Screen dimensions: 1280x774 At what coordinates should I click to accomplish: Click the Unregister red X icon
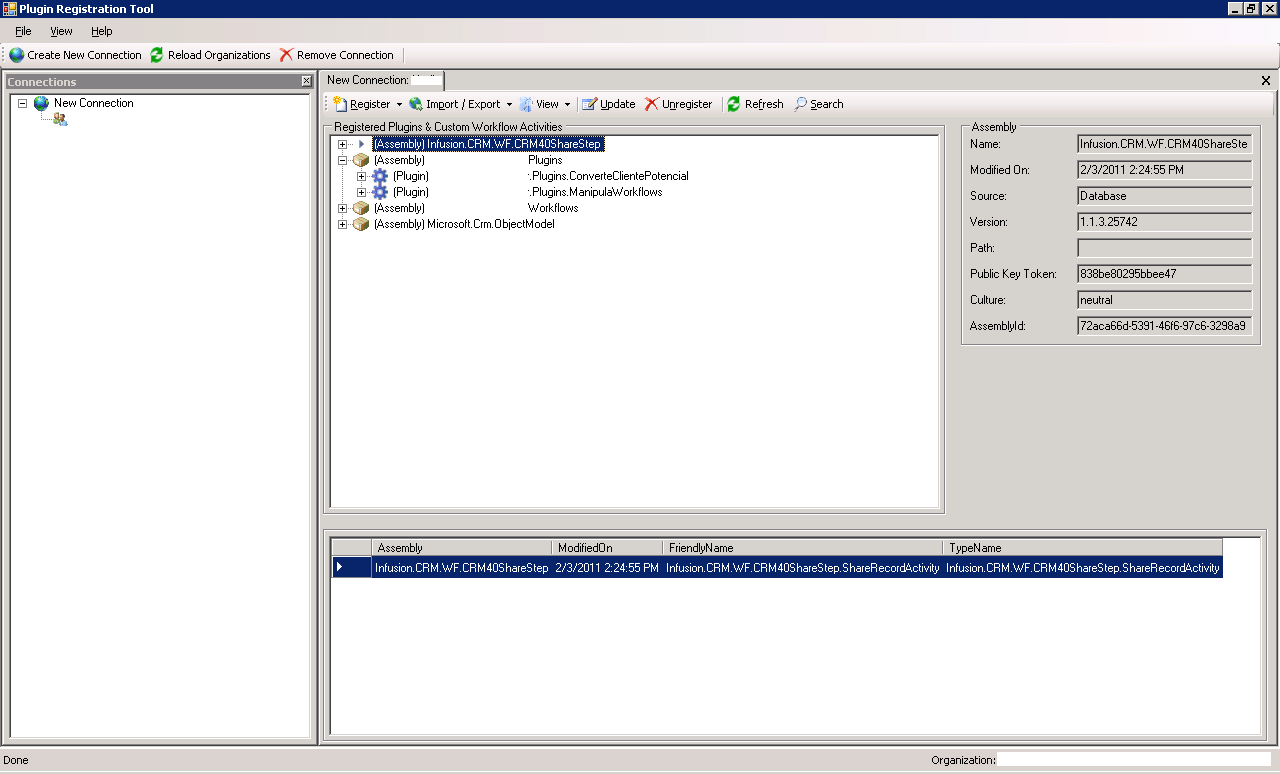652,104
